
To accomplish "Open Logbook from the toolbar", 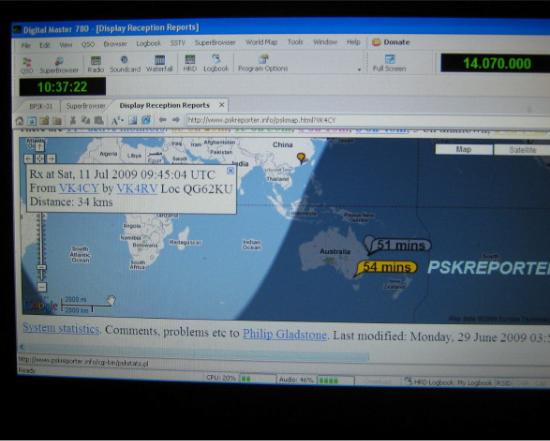I will (216, 63).
